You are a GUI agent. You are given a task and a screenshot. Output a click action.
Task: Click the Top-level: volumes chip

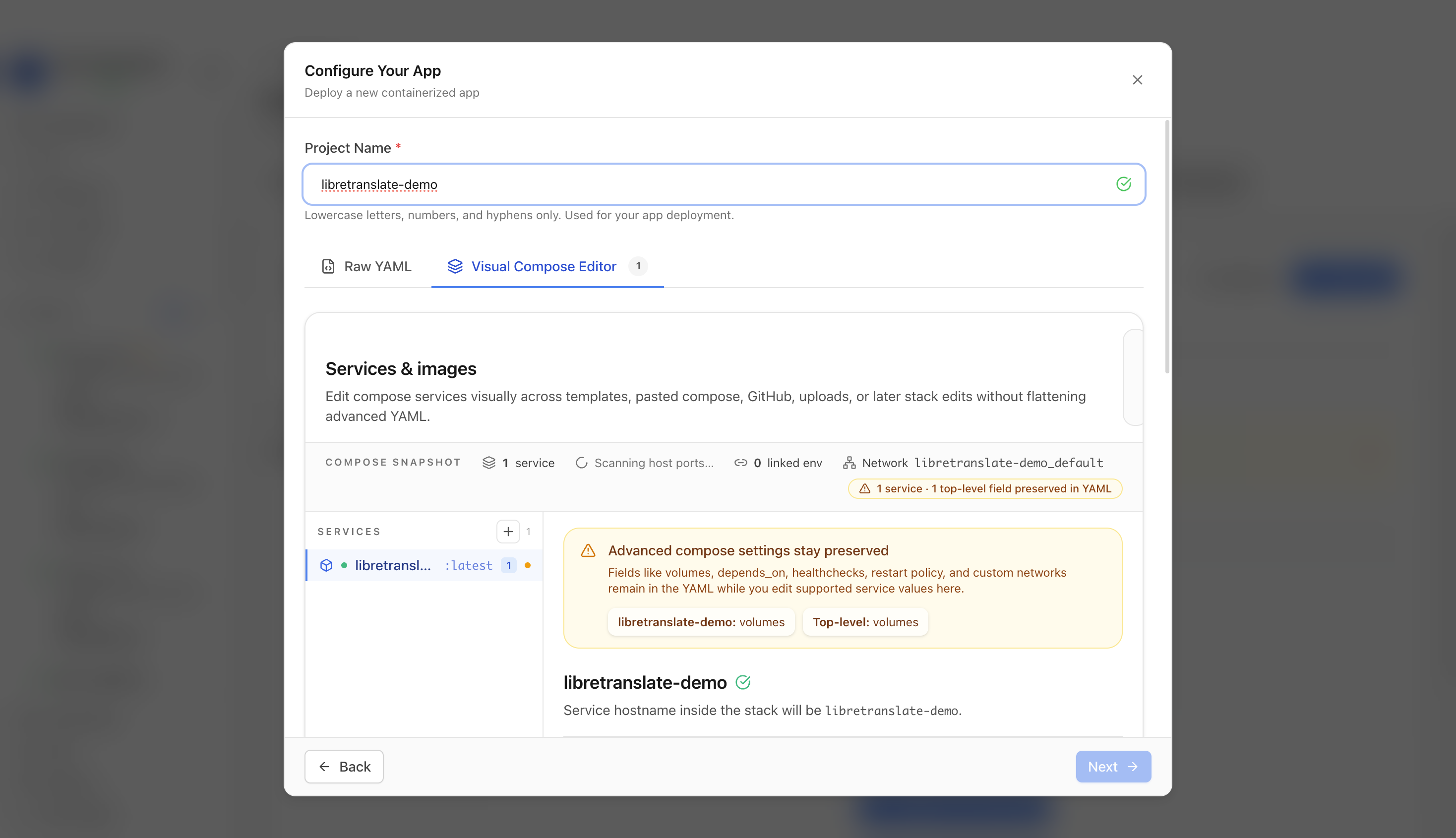865,622
